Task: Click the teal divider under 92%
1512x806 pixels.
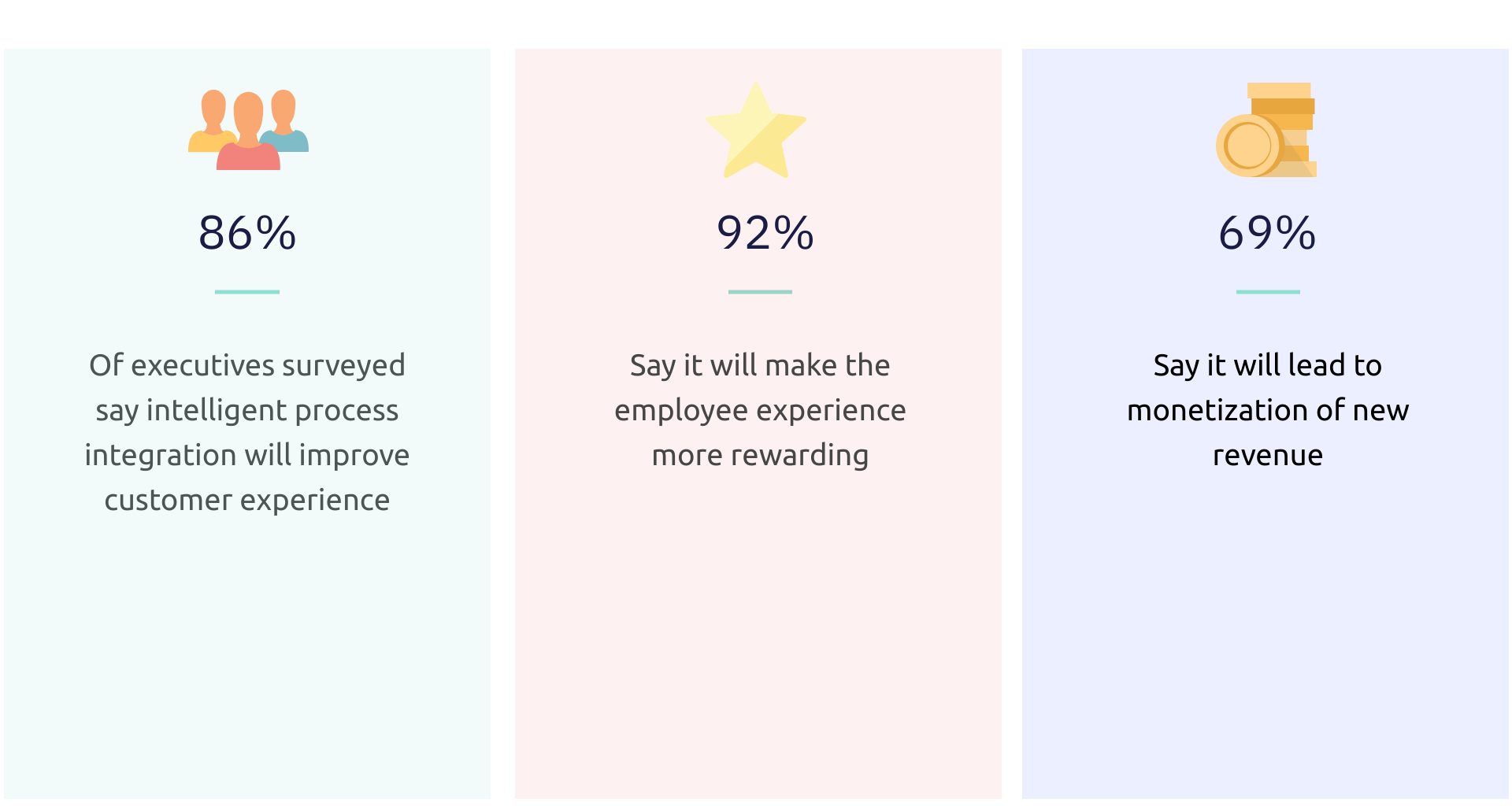Action: [760, 292]
